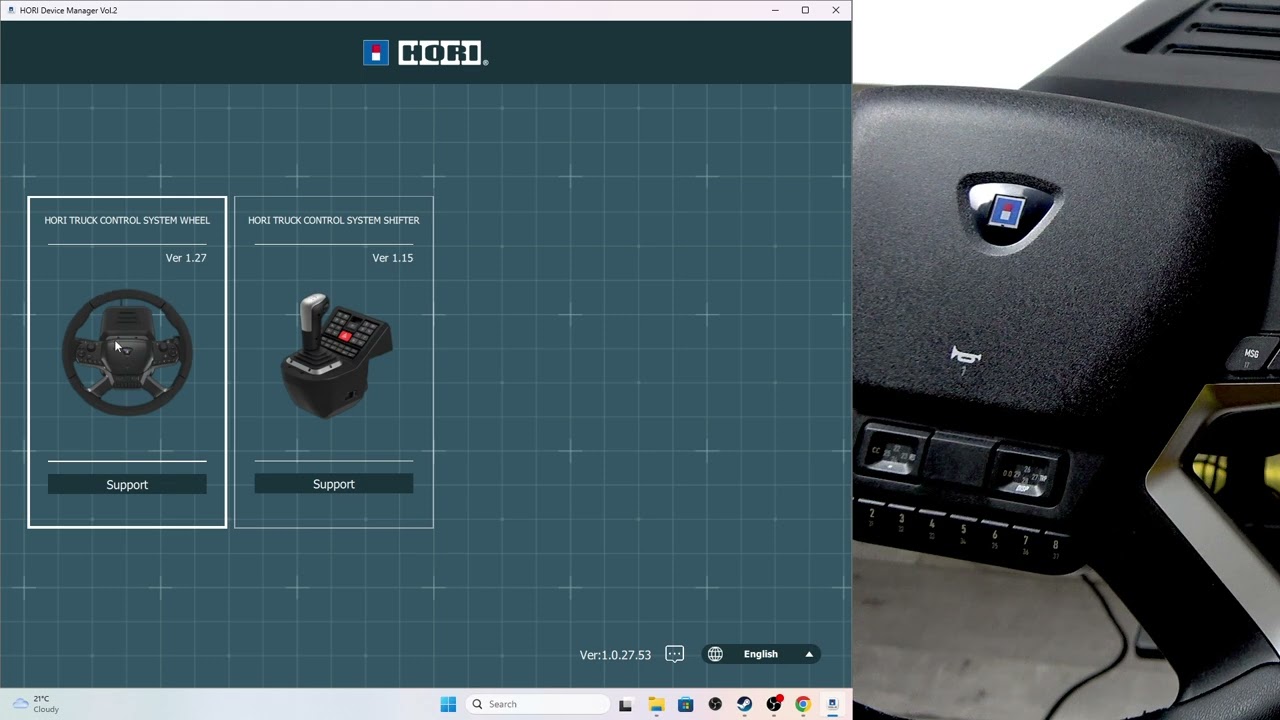Click the app version text Ver:1.0.27.53

coord(615,655)
